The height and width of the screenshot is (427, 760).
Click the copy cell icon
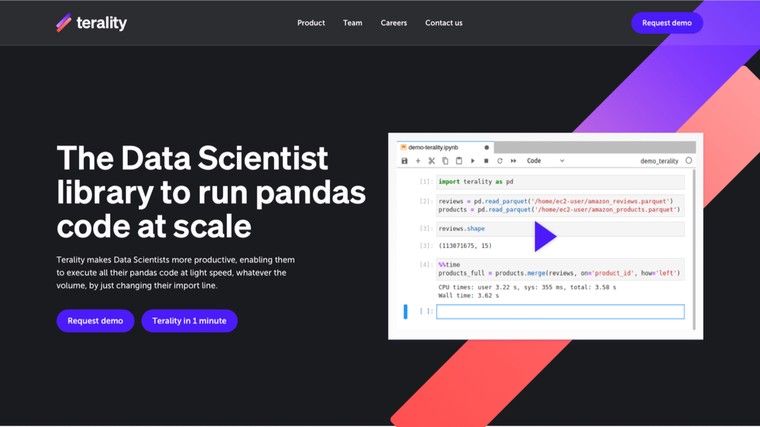coord(445,161)
